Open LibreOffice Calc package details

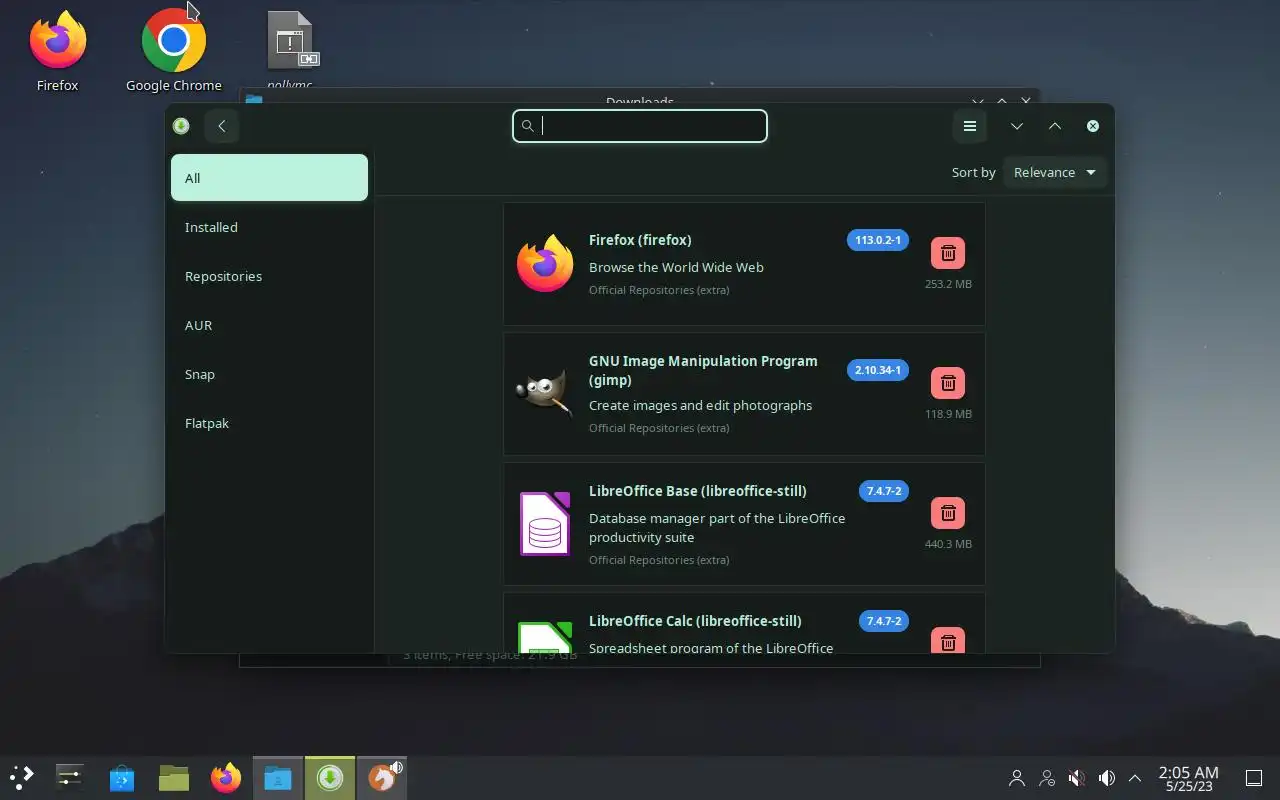744,623
